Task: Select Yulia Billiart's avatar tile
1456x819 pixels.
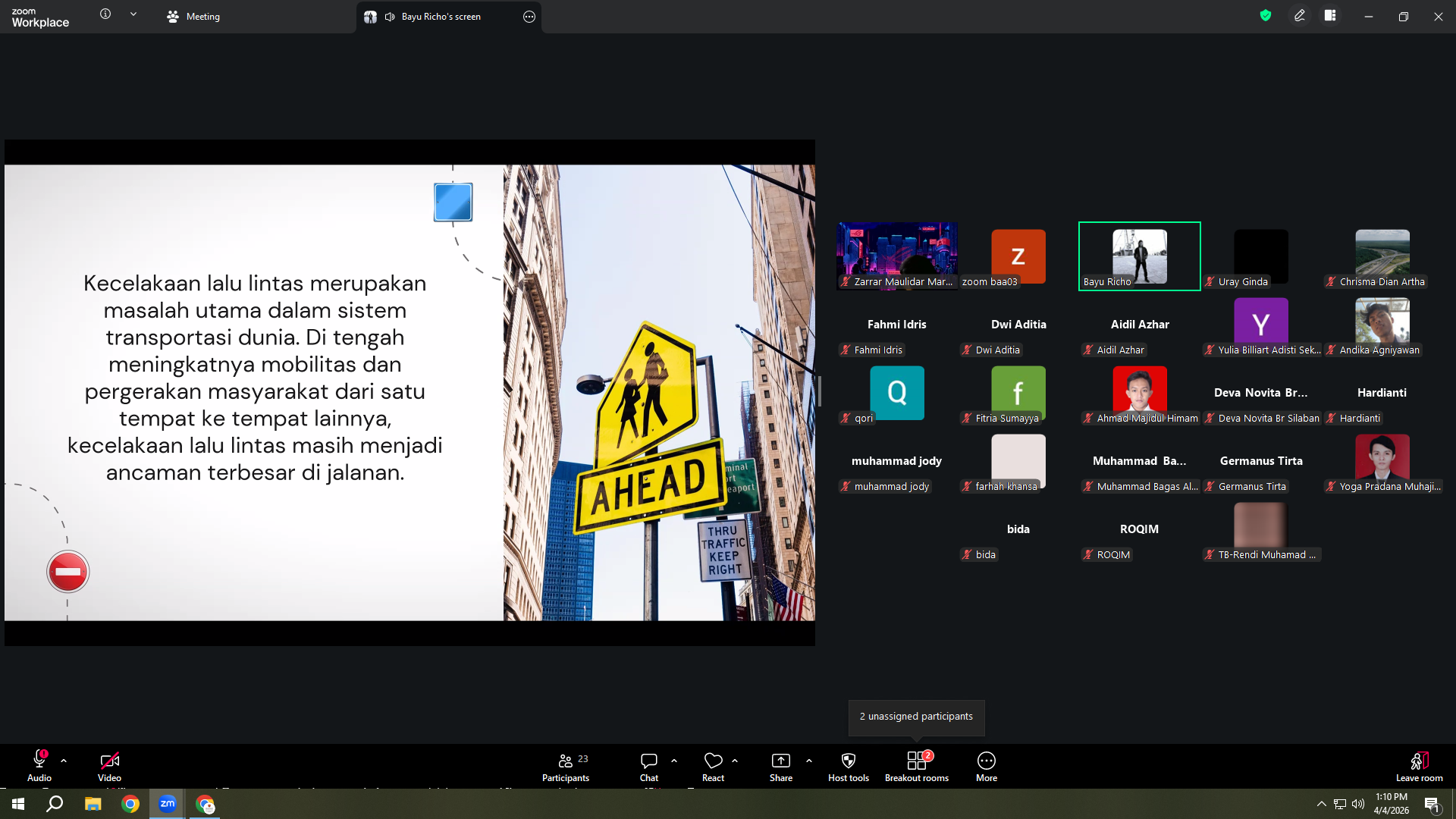Action: point(1261,325)
